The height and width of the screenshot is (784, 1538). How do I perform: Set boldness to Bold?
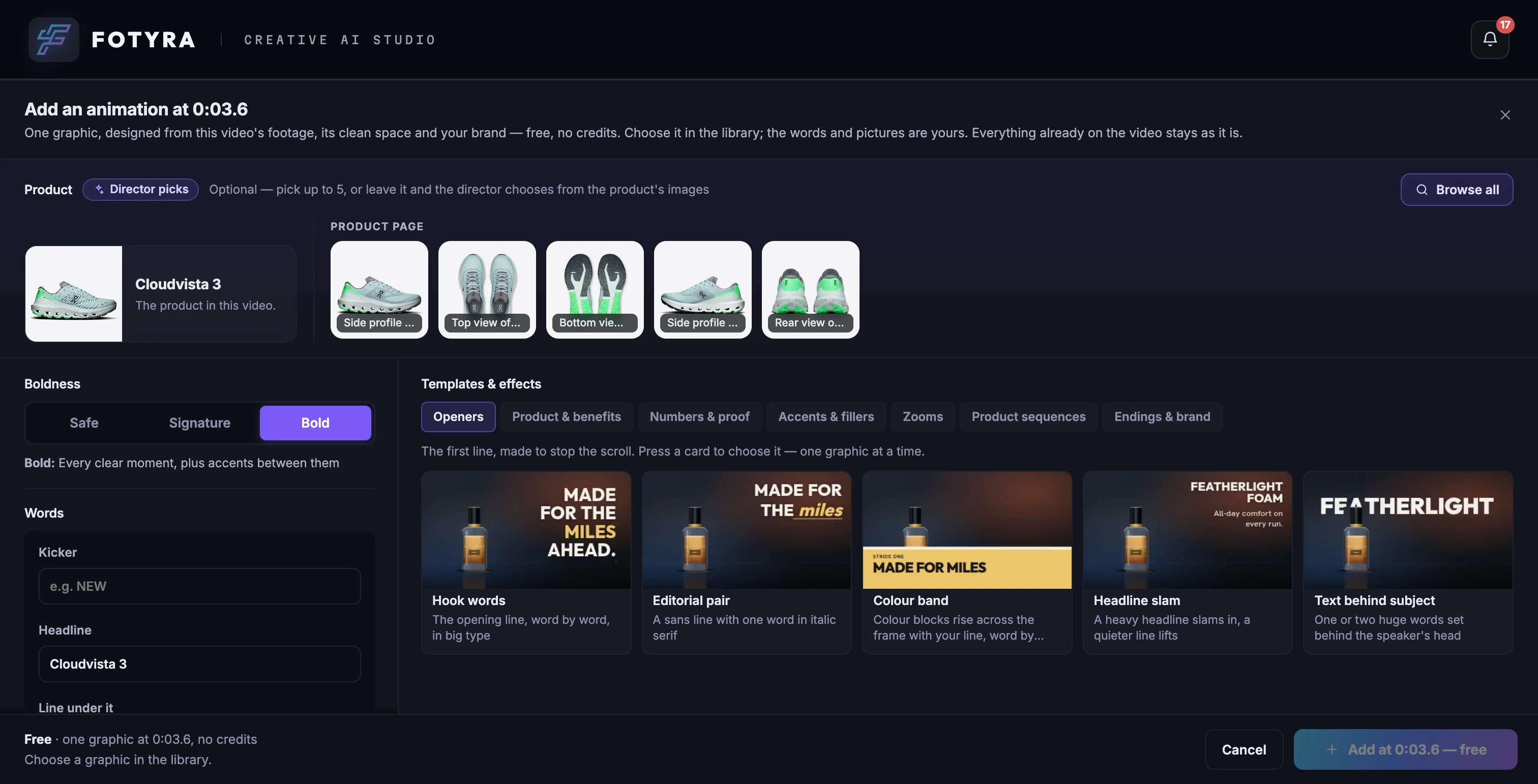click(x=315, y=423)
